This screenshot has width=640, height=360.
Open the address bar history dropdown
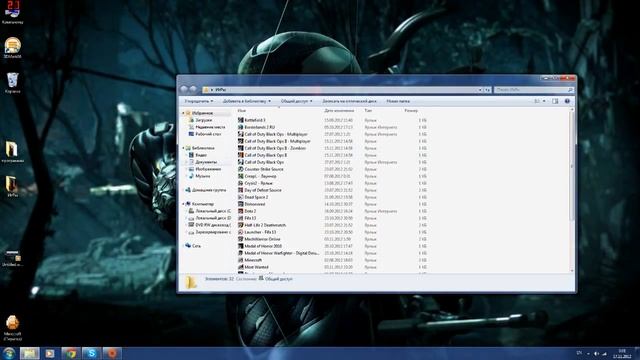(x=480, y=89)
